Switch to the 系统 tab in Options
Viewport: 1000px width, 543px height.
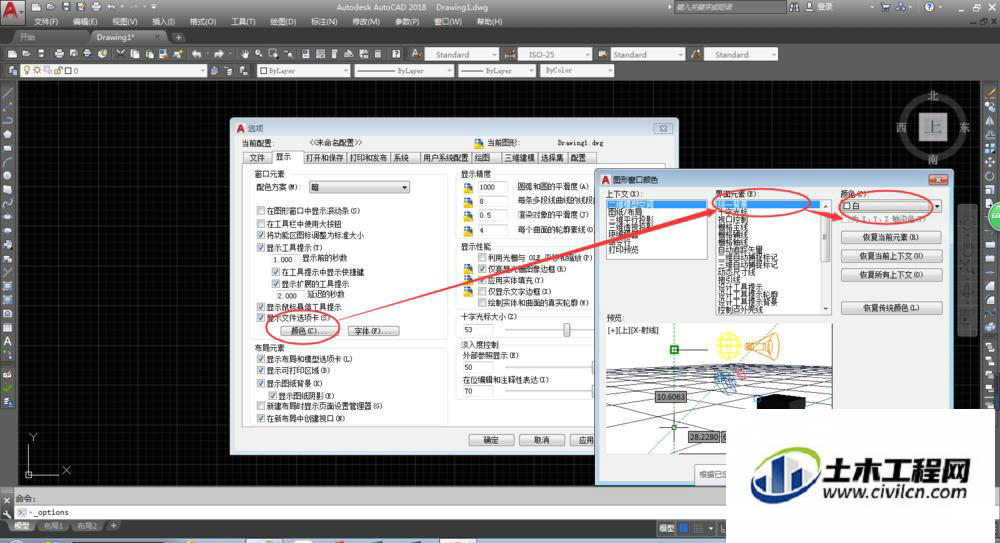[x=401, y=158]
